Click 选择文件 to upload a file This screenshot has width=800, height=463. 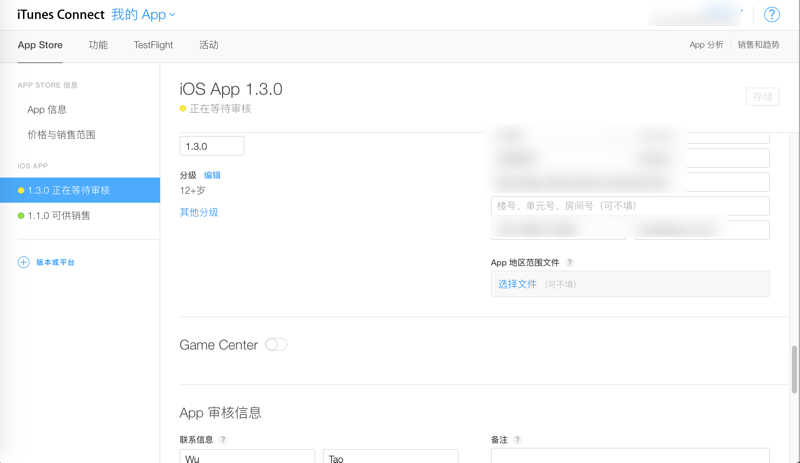(x=517, y=284)
